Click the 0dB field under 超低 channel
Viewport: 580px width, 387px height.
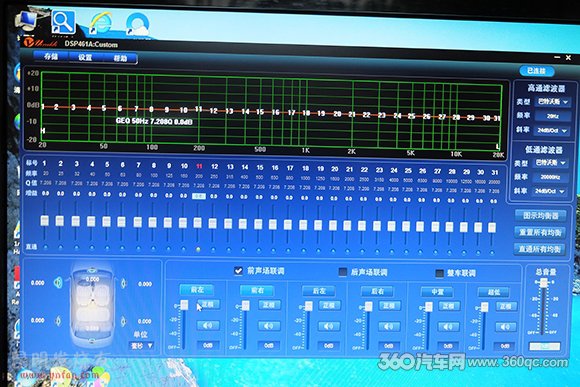tap(505, 346)
